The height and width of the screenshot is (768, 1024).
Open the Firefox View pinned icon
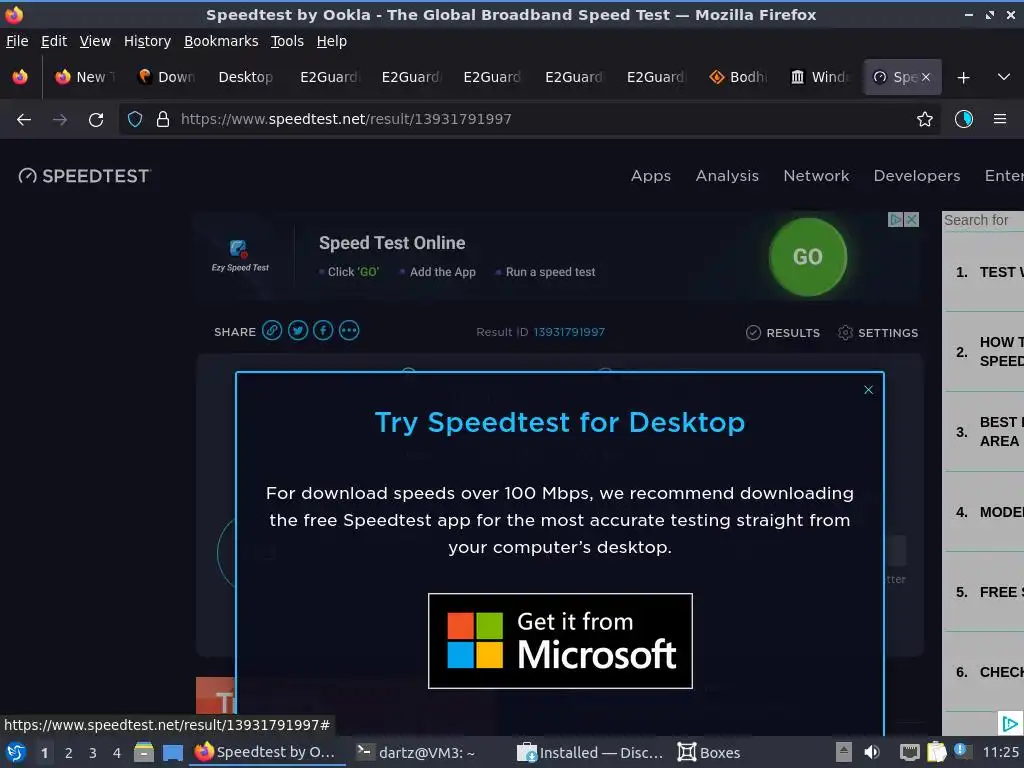(20, 77)
